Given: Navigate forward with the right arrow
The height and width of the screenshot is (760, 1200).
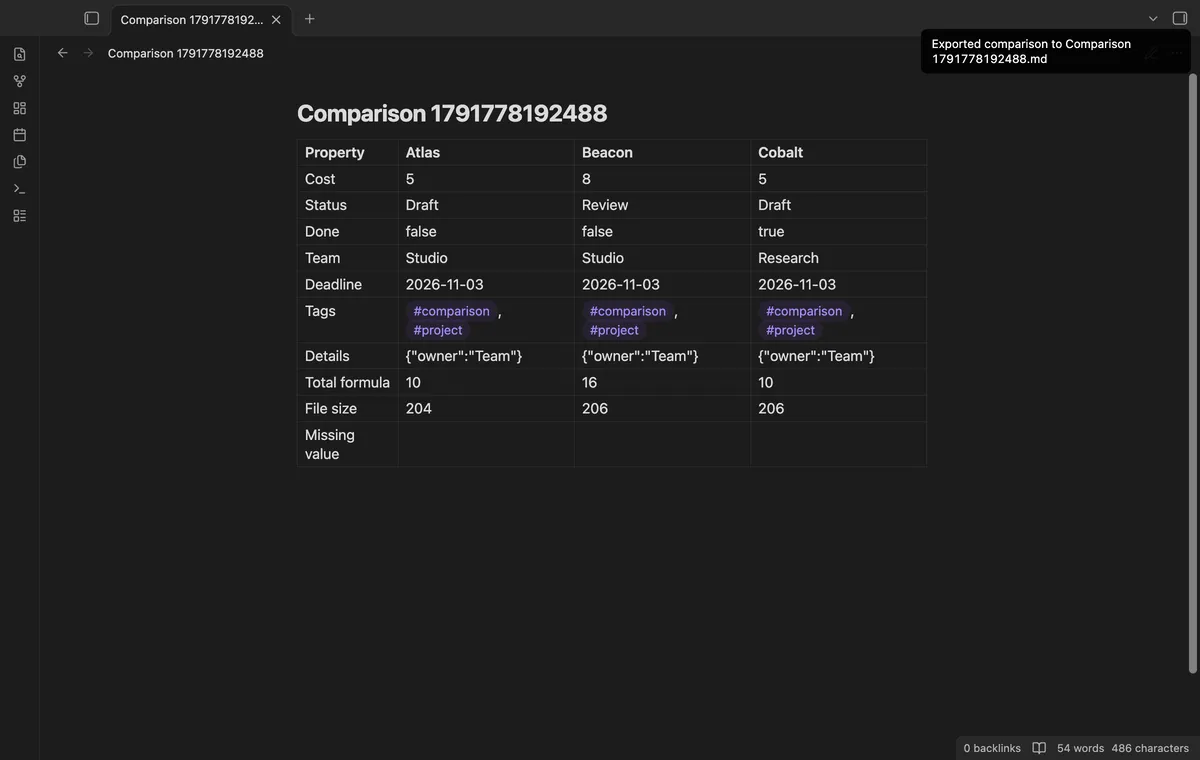Looking at the screenshot, I should (88, 53).
